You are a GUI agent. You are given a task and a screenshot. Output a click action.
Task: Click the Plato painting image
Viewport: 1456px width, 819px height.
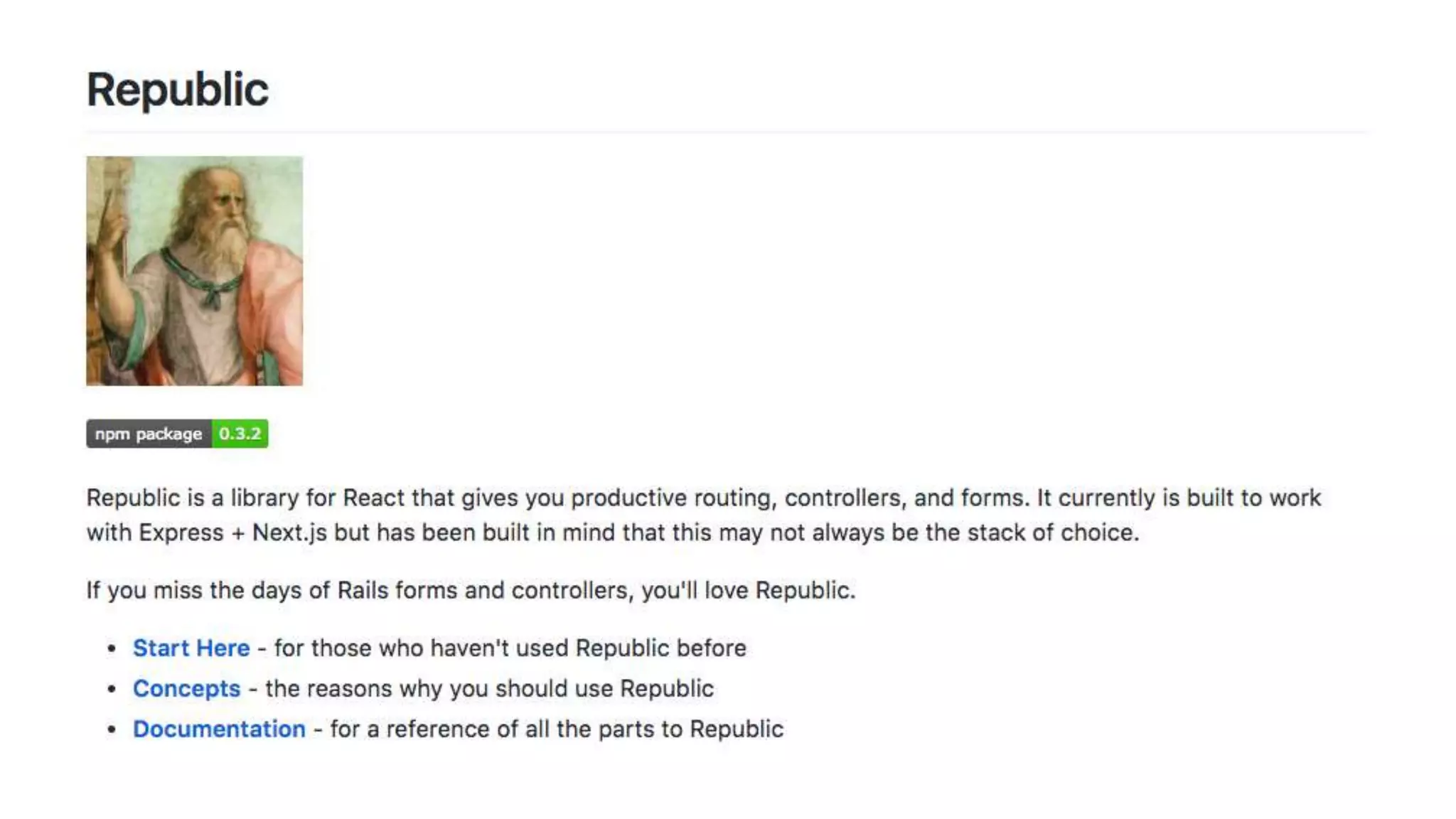click(x=195, y=271)
